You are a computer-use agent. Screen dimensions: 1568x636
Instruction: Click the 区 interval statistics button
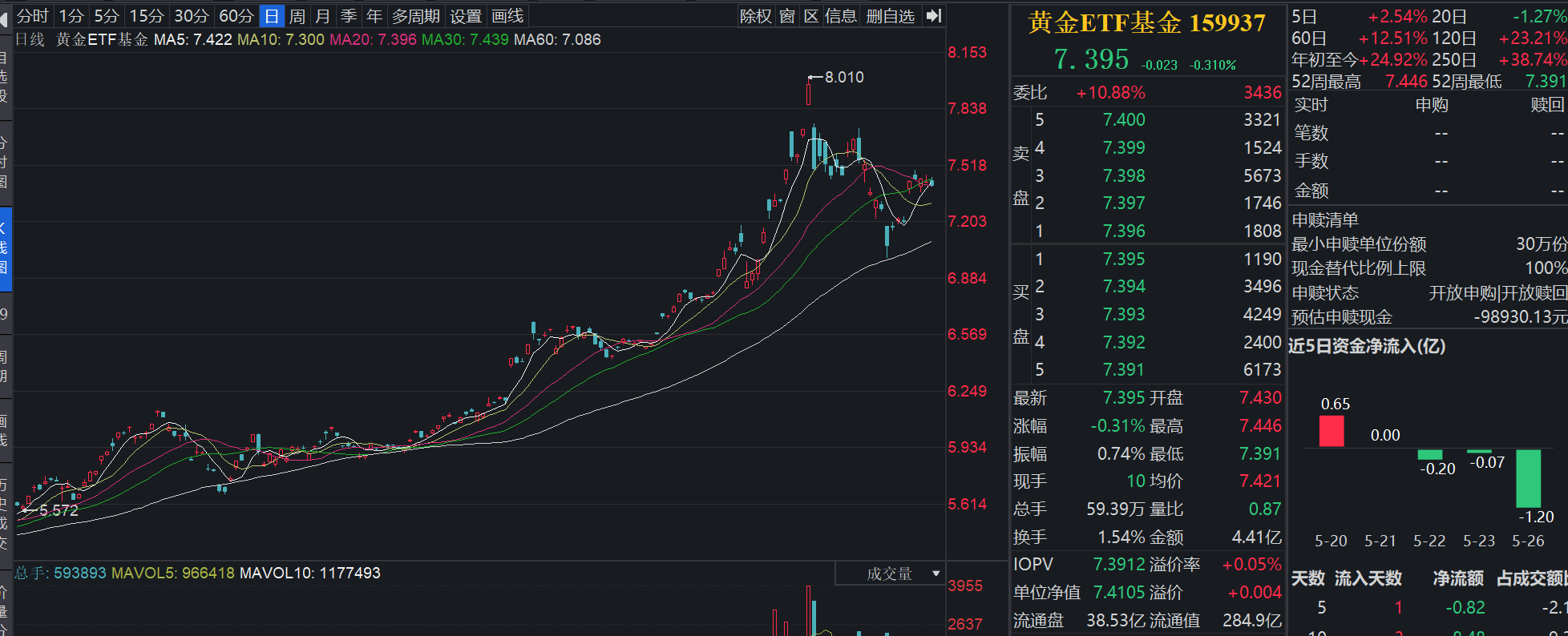pos(811,16)
